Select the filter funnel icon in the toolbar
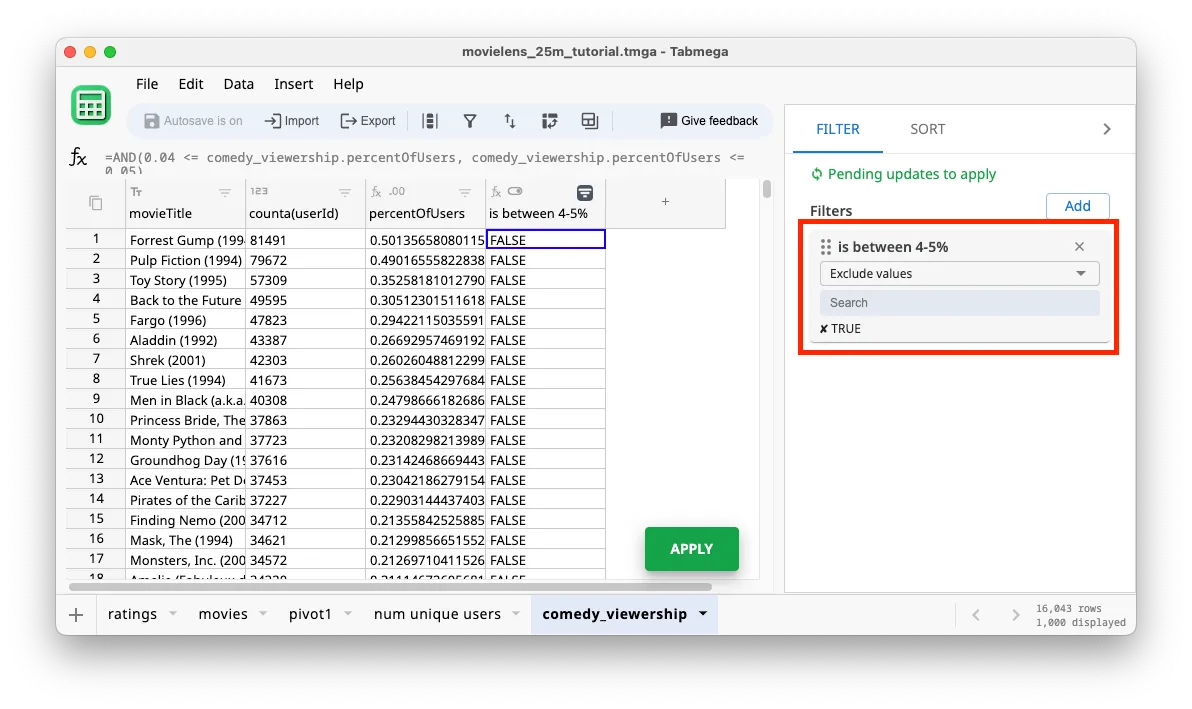 coord(470,120)
